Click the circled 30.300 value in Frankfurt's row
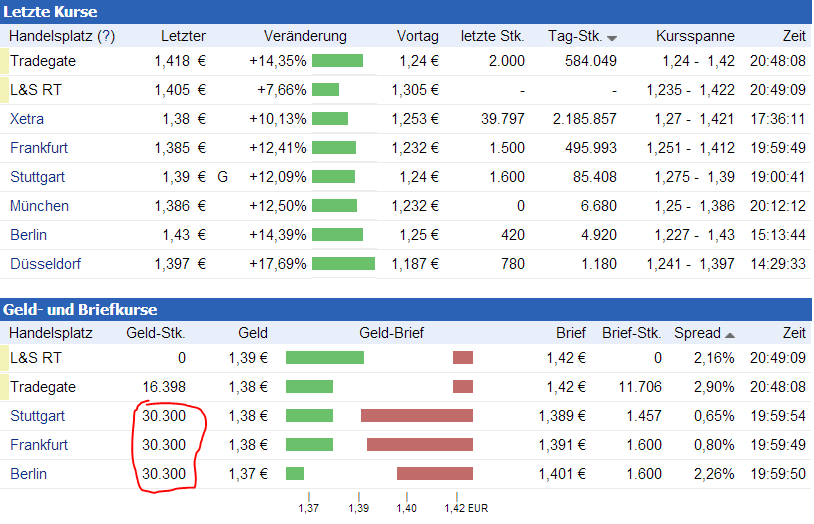Viewport: 814px width, 524px height. pos(164,445)
